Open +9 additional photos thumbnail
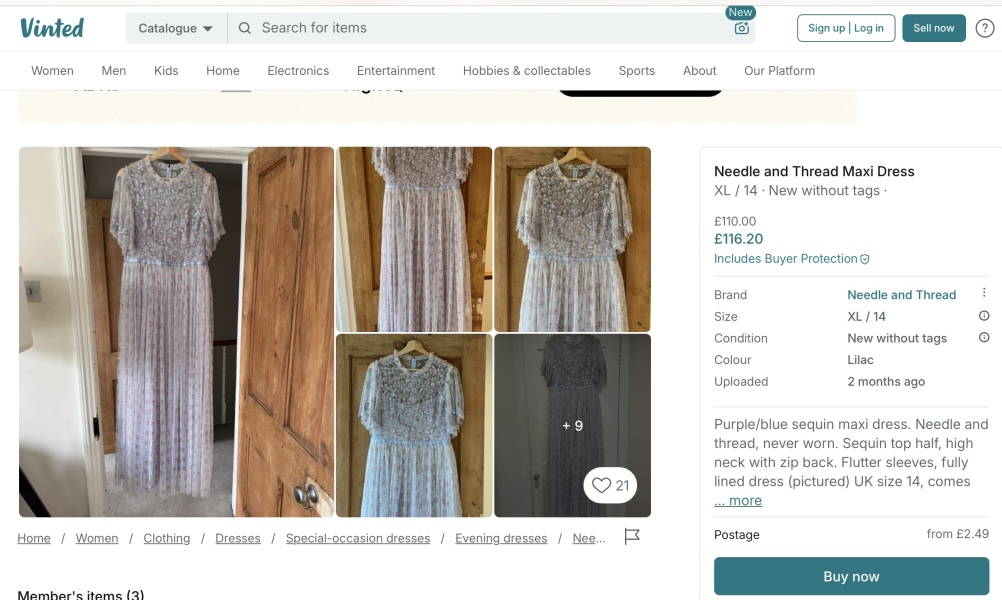Image resolution: width=1002 pixels, height=600 pixels. click(x=572, y=425)
